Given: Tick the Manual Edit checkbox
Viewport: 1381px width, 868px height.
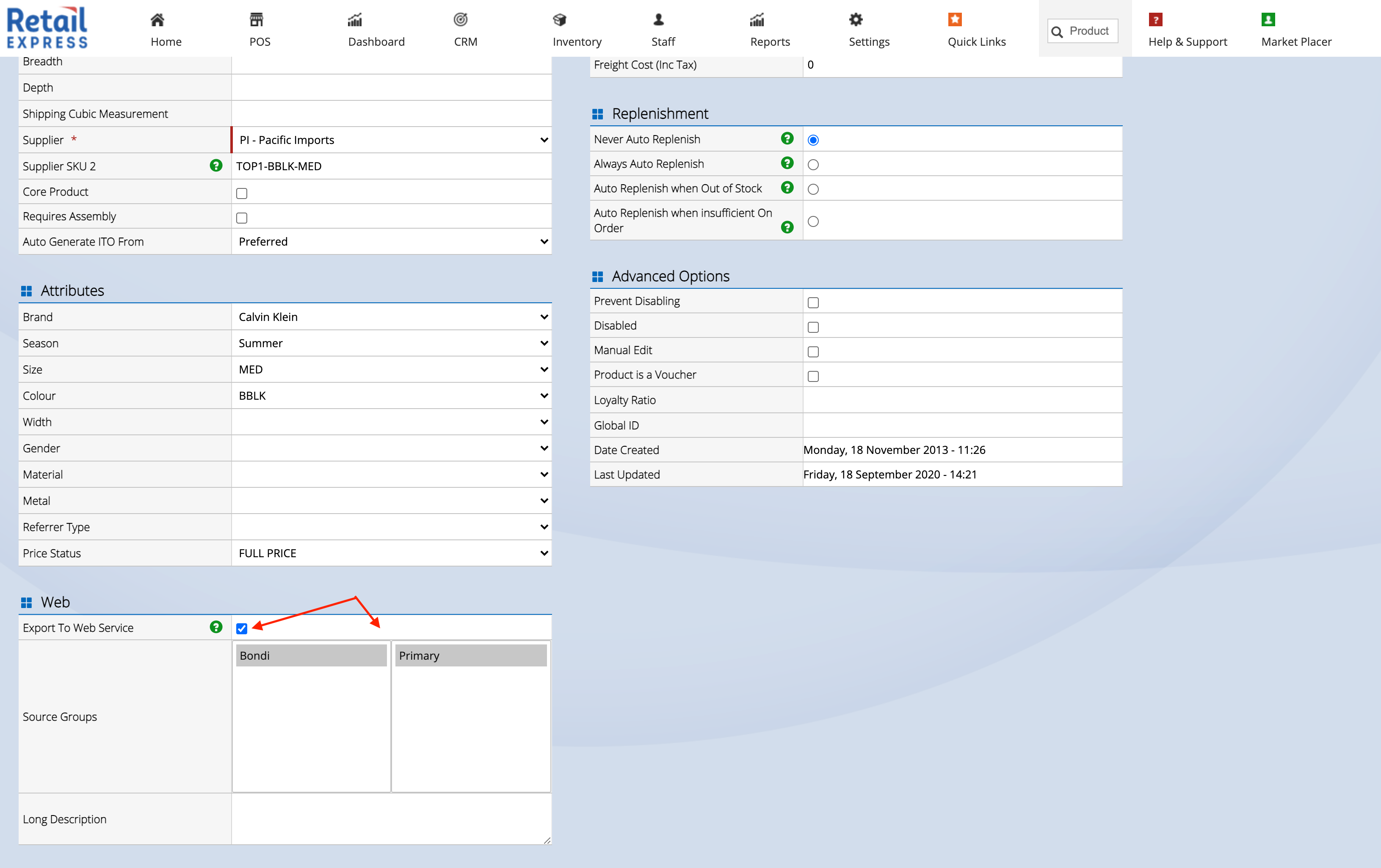Looking at the screenshot, I should [813, 352].
